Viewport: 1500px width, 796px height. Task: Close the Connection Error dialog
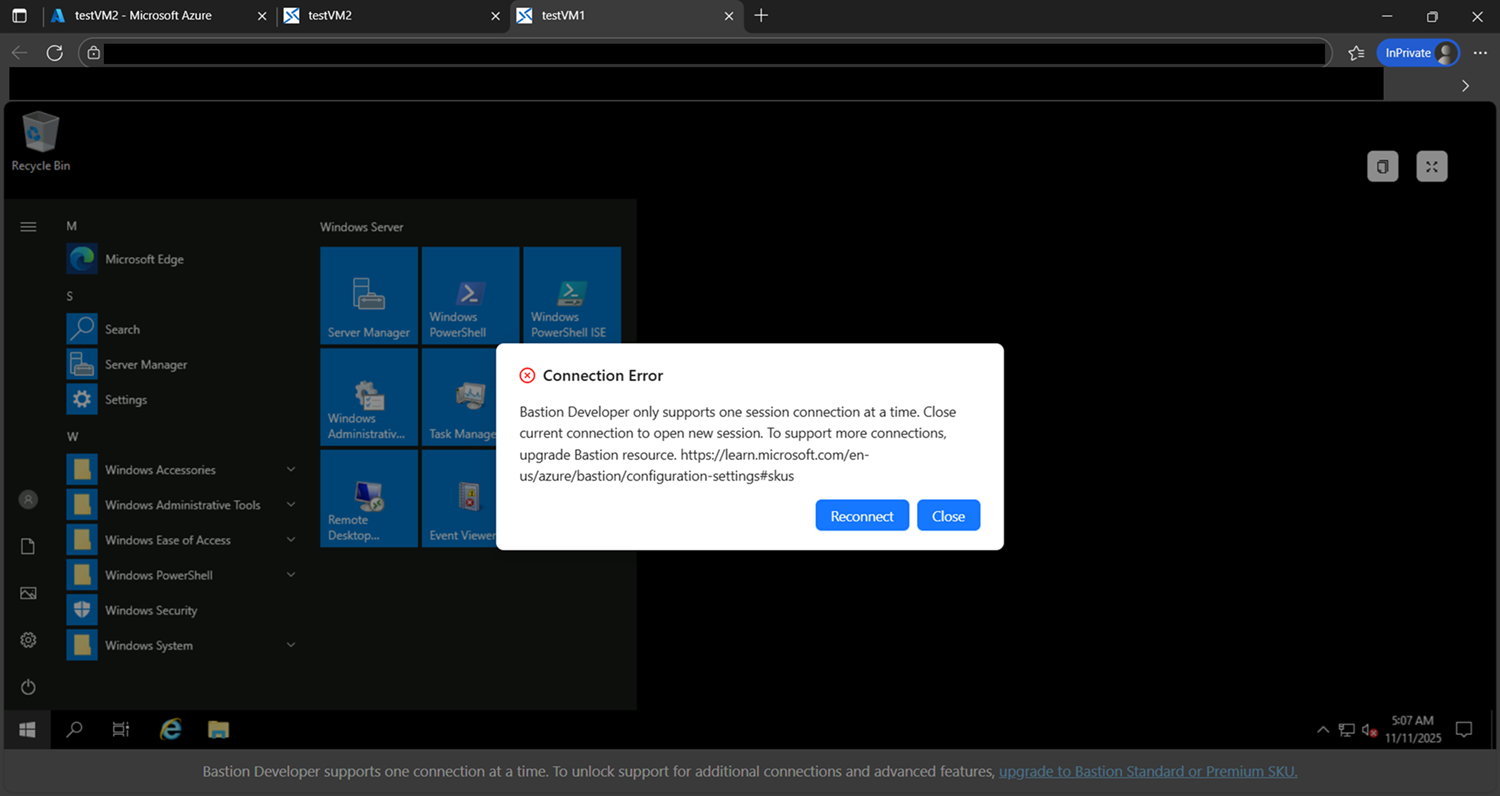pyautogui.click(x=948, y=516)
